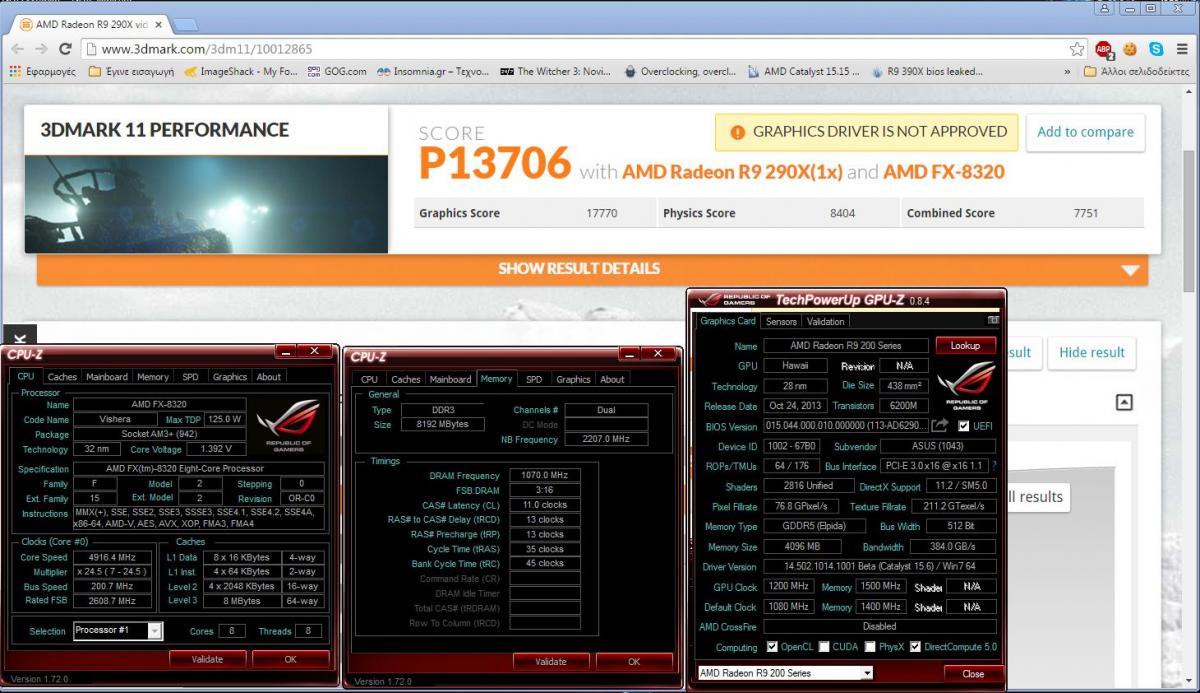
Task: Click the P13706 score text
Action: 495,163
